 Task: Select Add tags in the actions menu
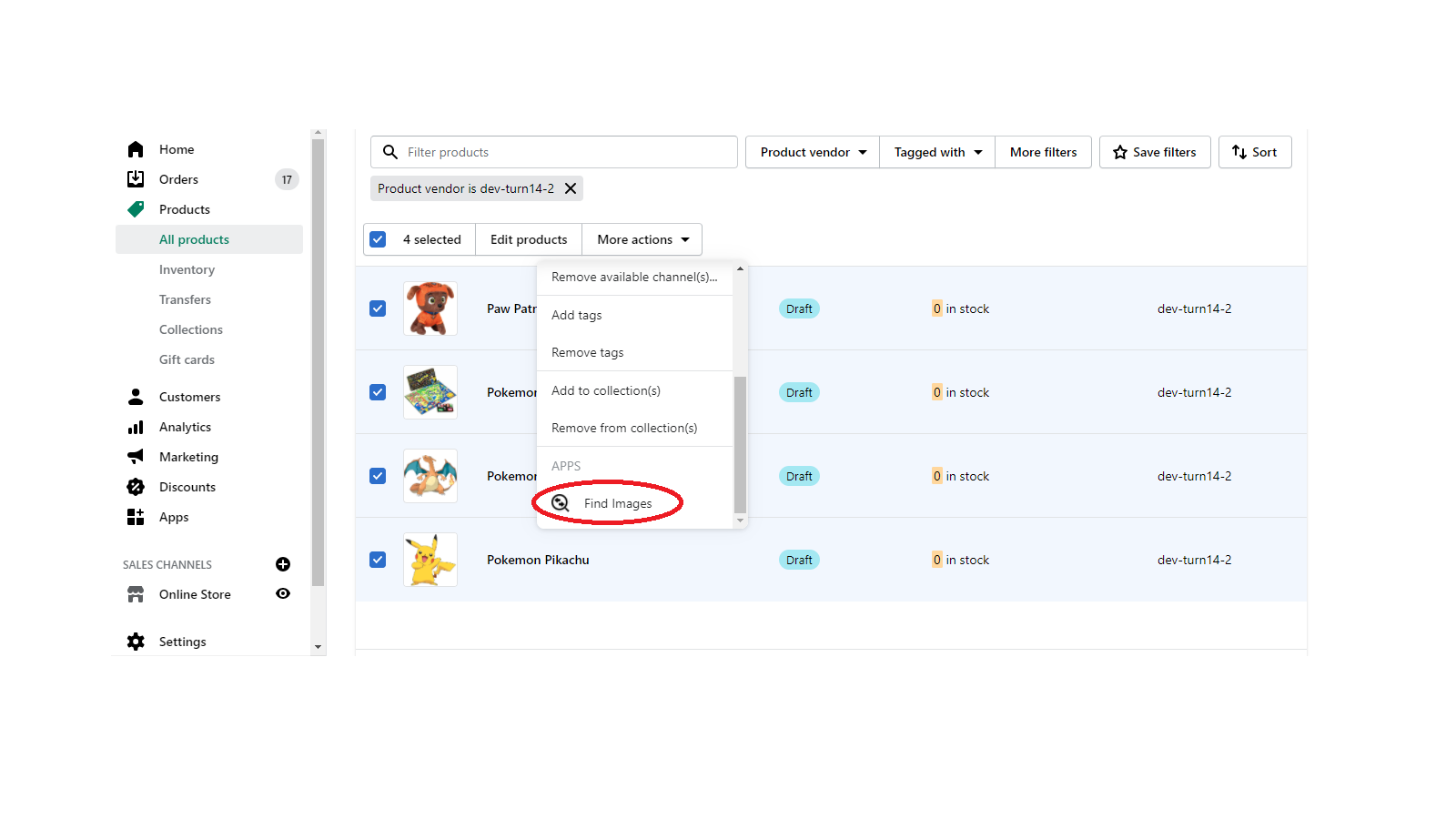tap(577, 315)
